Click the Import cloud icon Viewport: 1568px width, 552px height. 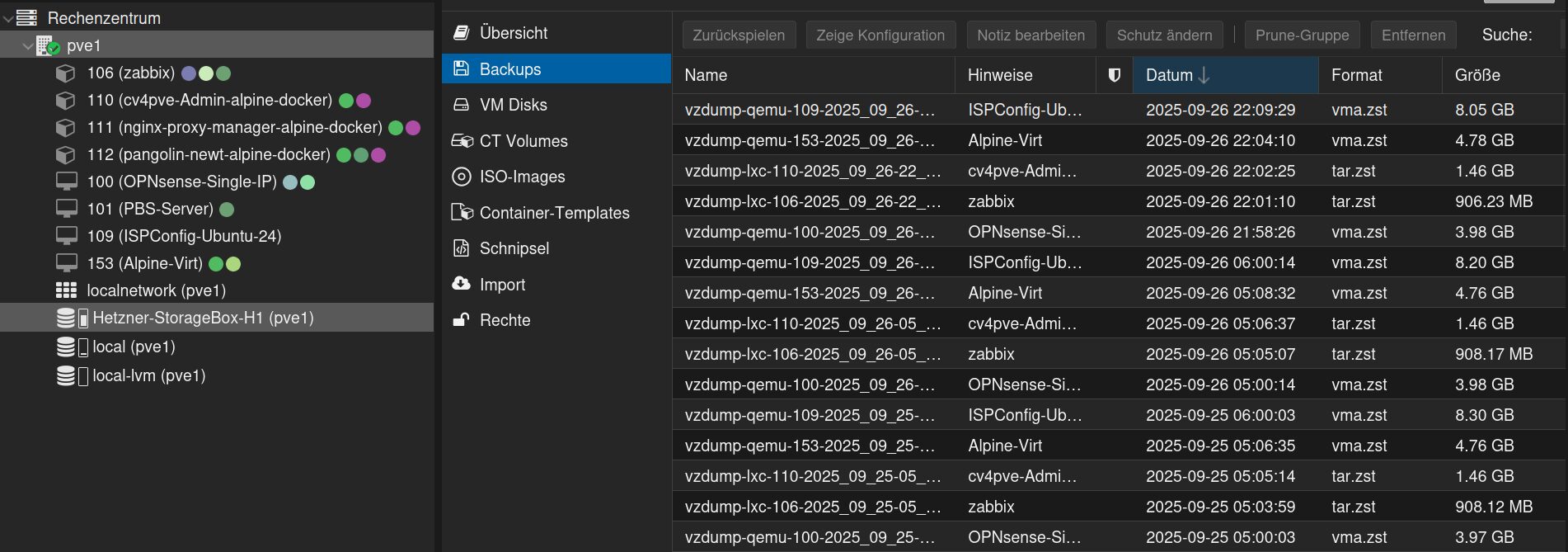tap(462, 284)
